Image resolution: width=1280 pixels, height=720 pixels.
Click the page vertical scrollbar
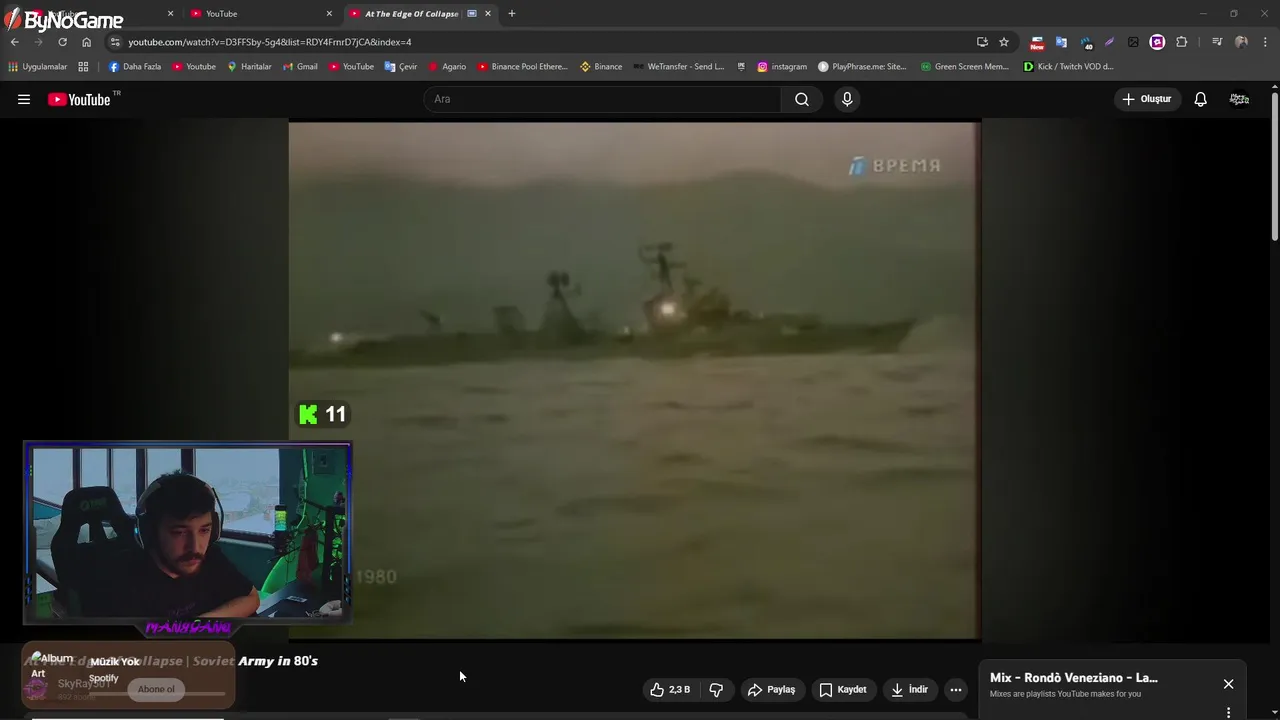[x=1275, y=165]
